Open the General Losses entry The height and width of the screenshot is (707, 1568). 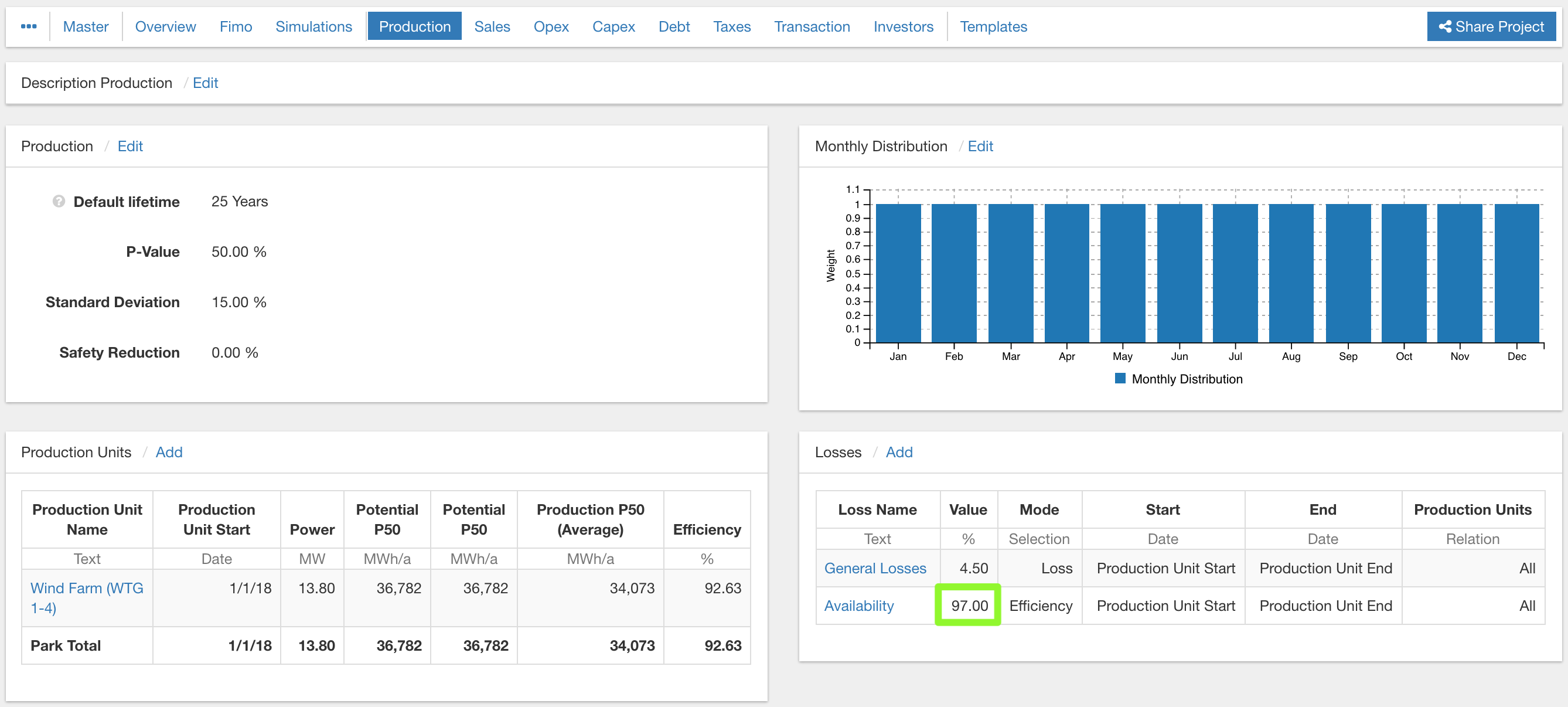click(875, 567)
